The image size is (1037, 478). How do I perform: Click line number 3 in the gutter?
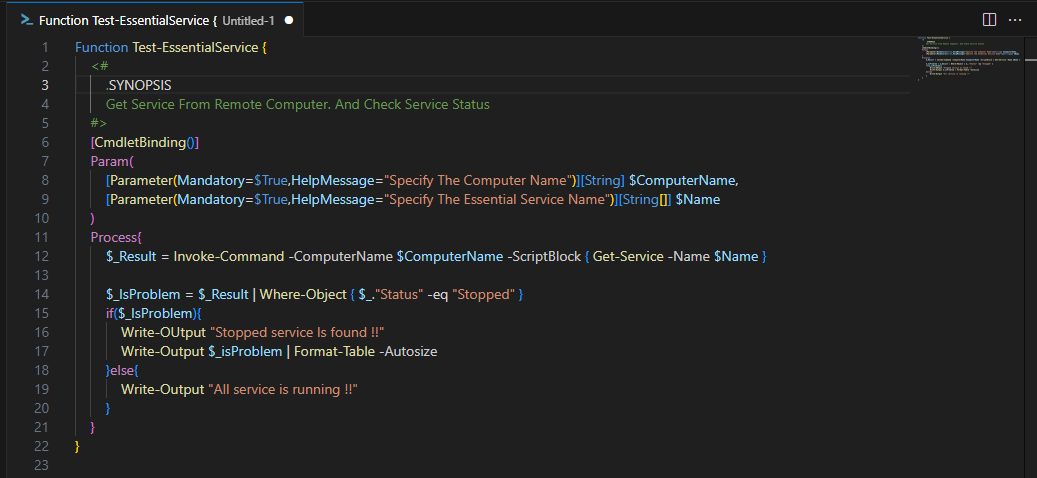[x=45, y=85]
